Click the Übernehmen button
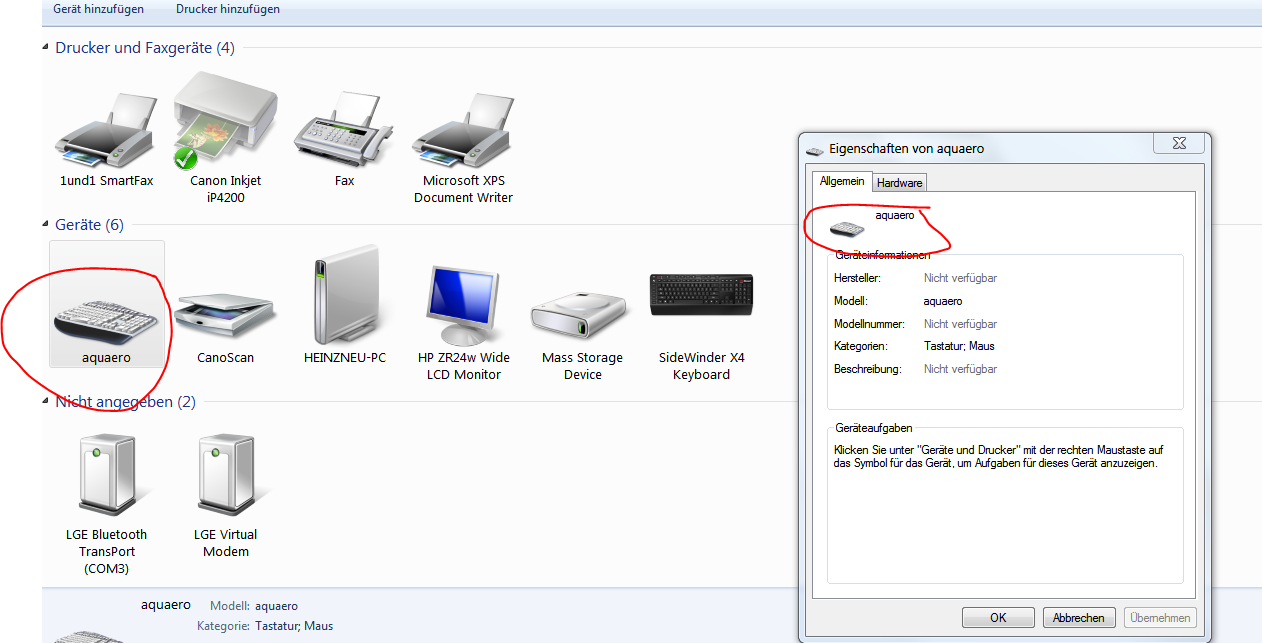 pyautogui.click(x=1160, y=618)
